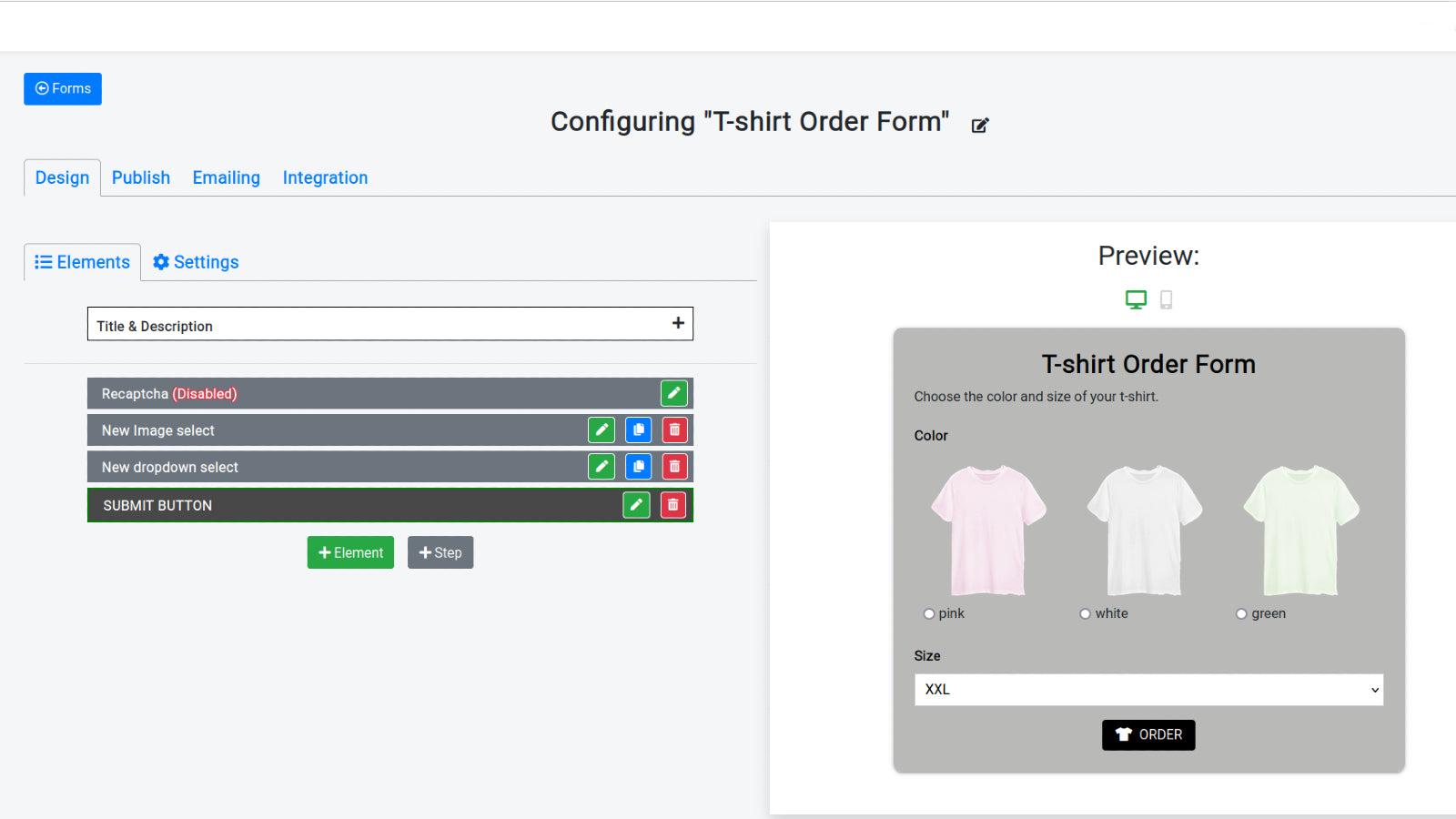The height and width of the screenshot is (819, 1456).
Task: Rename the form using the pencil icon
Action: [979, 125]
